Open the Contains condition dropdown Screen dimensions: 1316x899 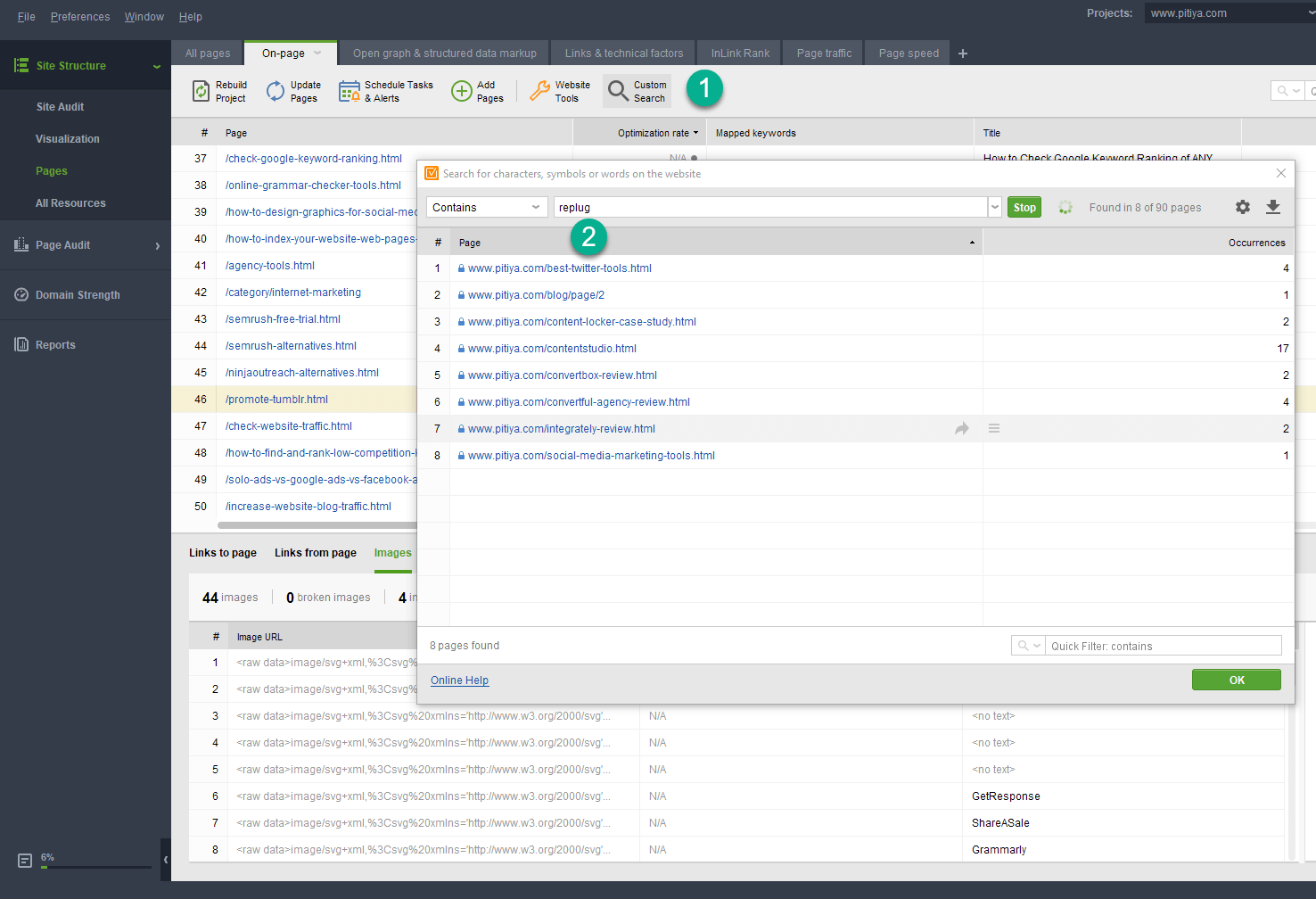(487, 207)
